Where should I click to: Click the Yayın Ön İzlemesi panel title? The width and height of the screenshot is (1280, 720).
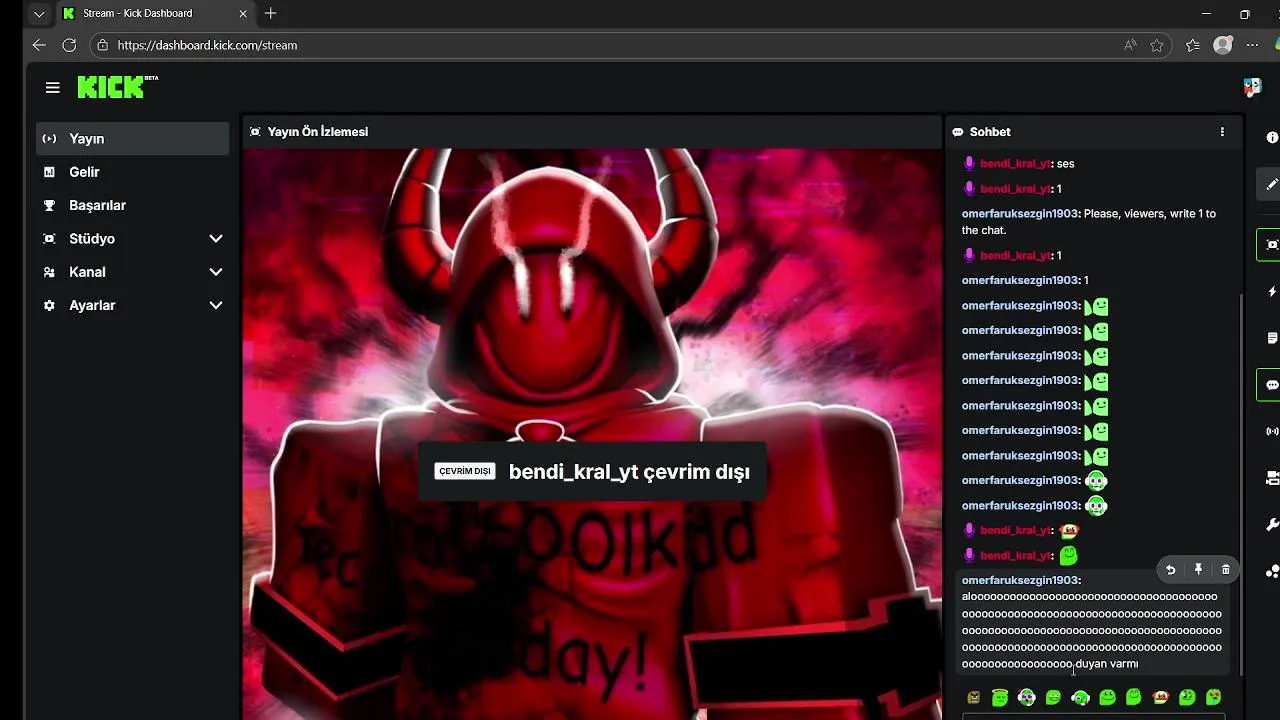coord(318,132)
